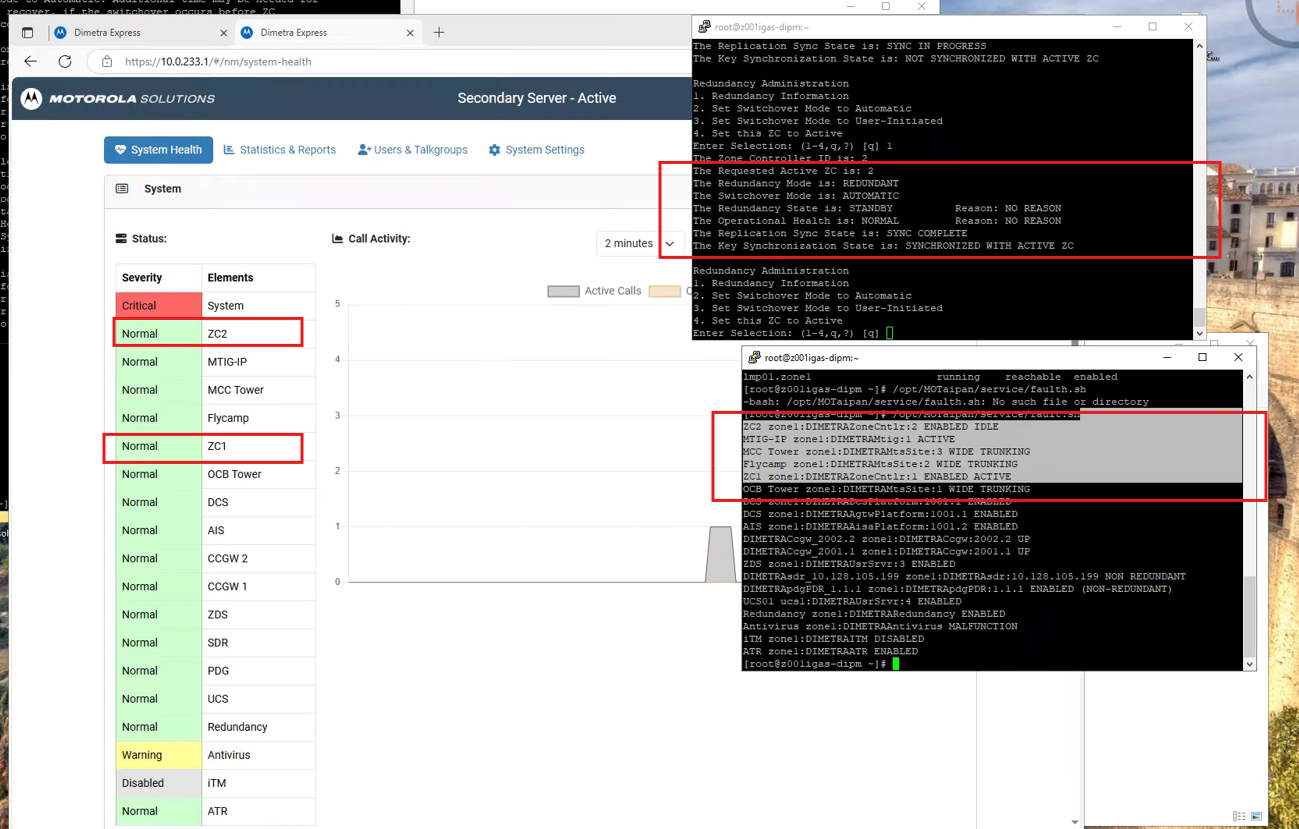The image size is (1299, 829).
Task: Close the first Dimetra Express tab
Action: tap(223, 32)
